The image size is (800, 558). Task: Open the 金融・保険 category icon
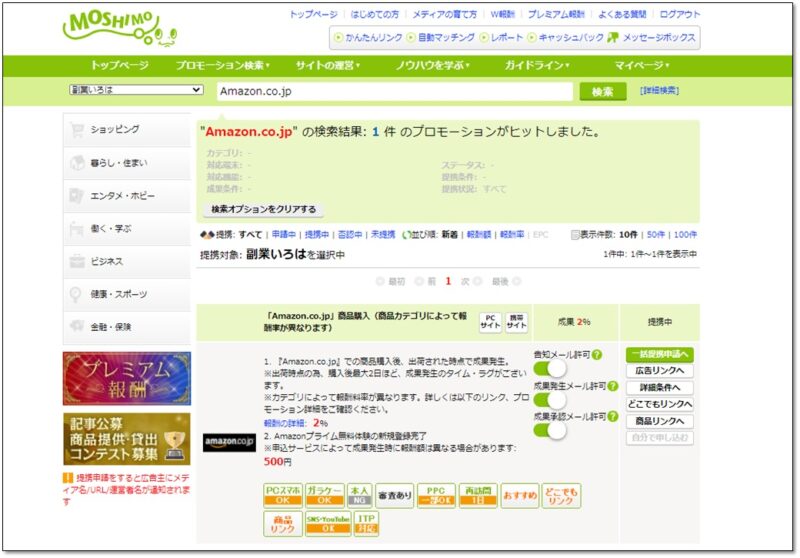(x=77, y=326)
